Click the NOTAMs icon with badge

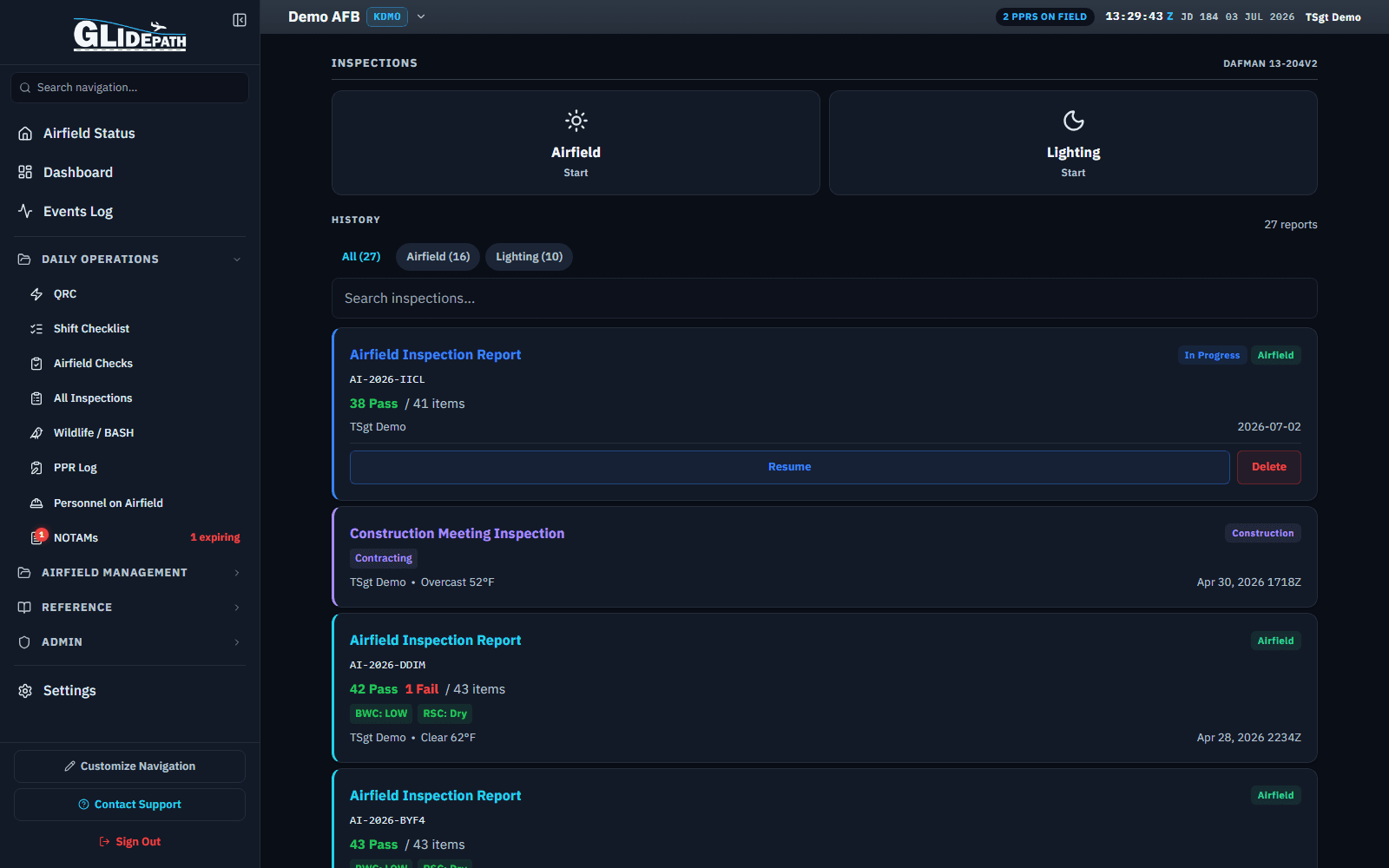[x=37, y=537]
